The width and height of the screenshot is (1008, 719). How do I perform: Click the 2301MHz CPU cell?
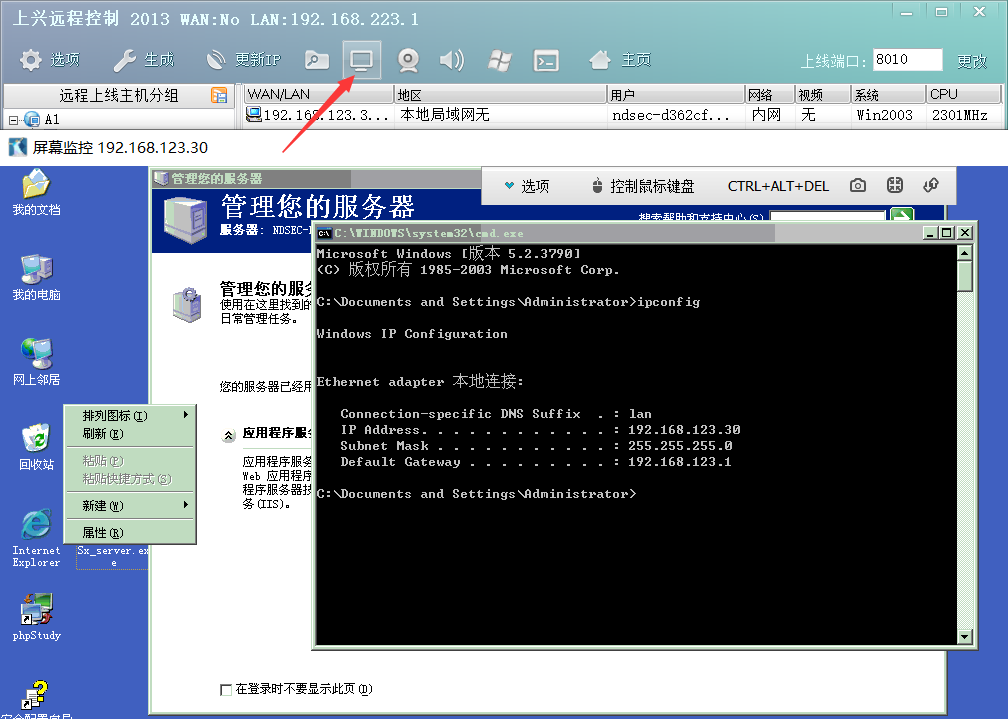(959, 115)
